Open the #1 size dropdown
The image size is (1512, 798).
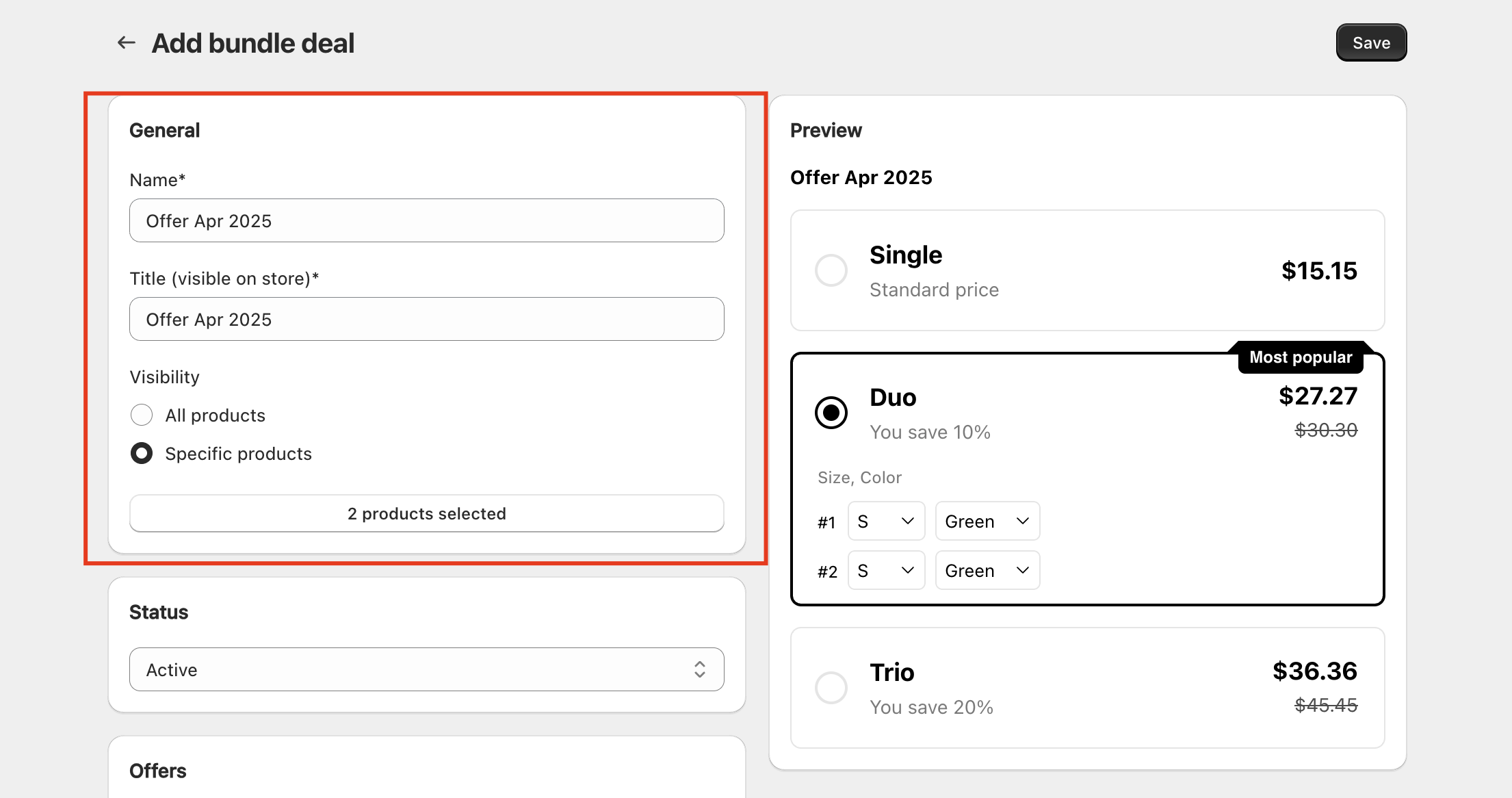pyautogui.click(x=886, y=522)
